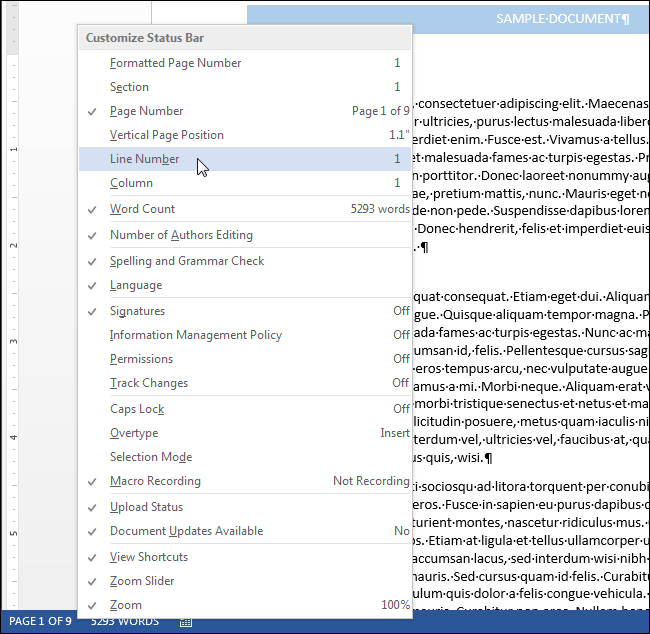650x634 pixels.
Task: Enable the Overtype status bar item
Action: (x=245, y=433)
